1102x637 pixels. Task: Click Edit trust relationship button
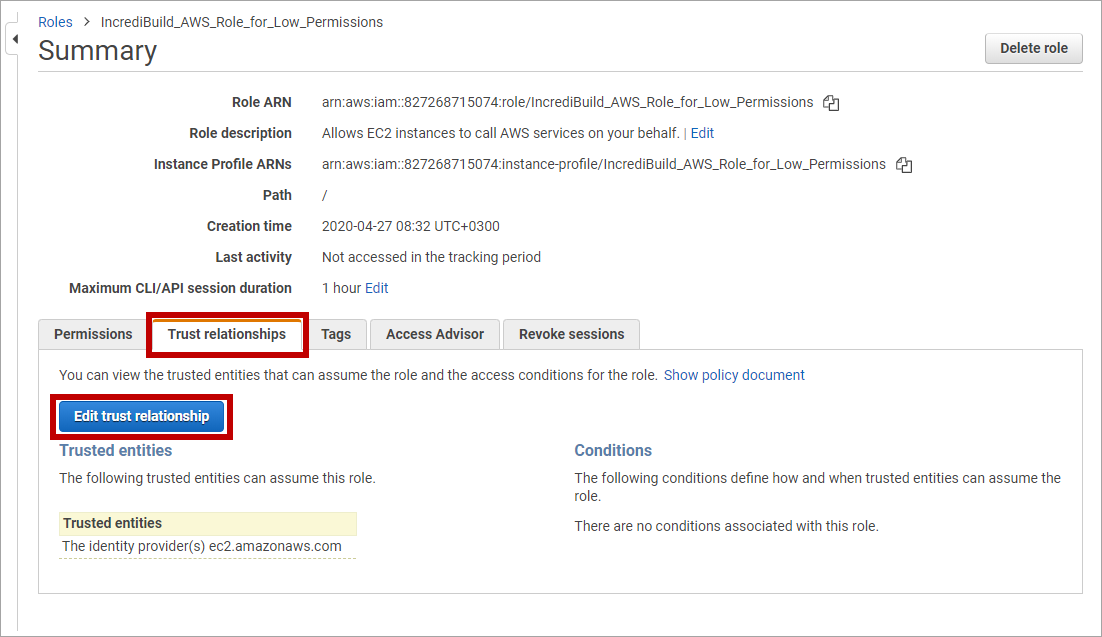coord(141,416)
